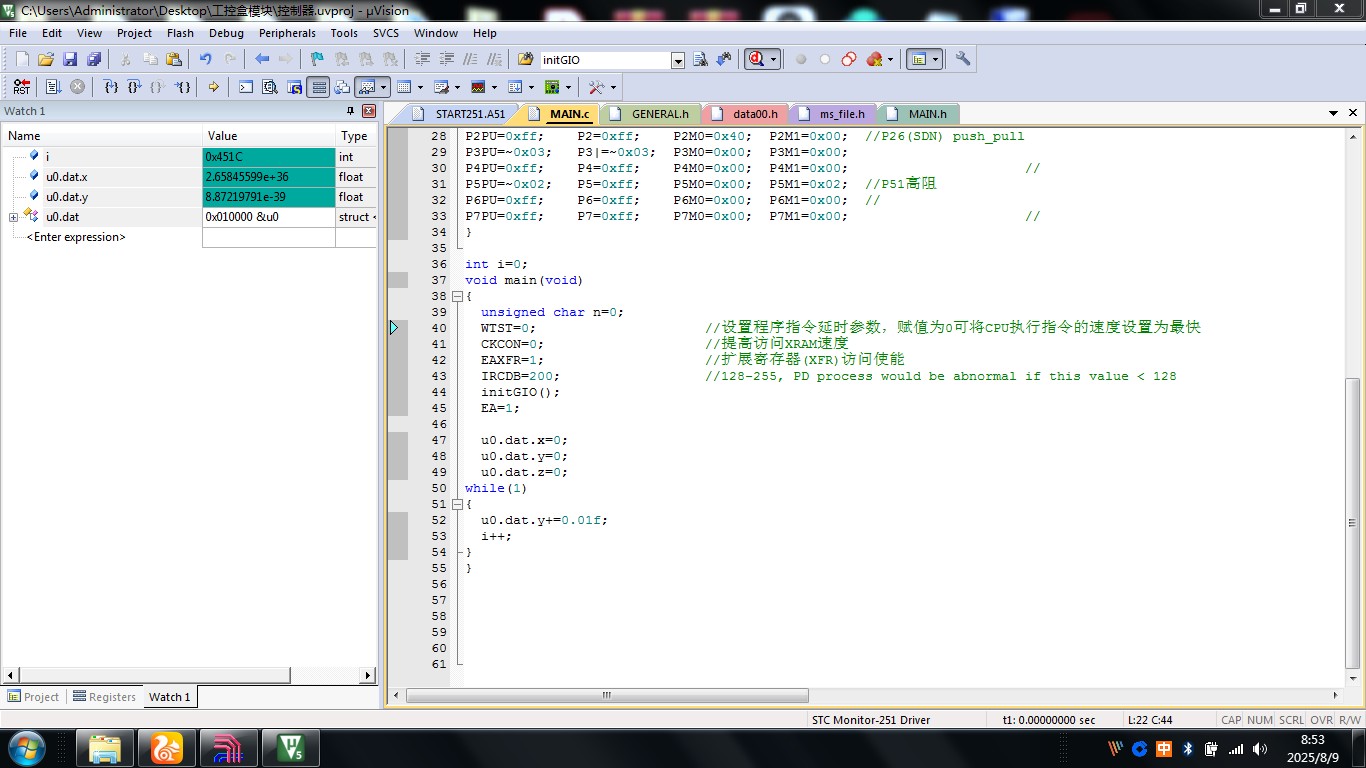Open the Peripherals menu

[287, 33]
